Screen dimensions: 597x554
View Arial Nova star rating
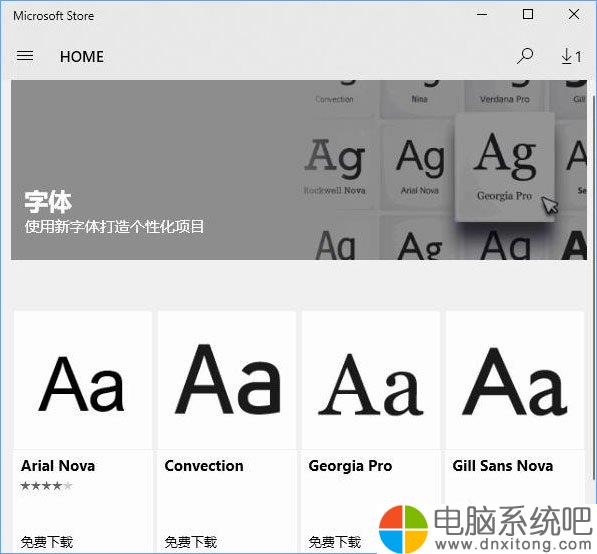(x=46, y=485)
